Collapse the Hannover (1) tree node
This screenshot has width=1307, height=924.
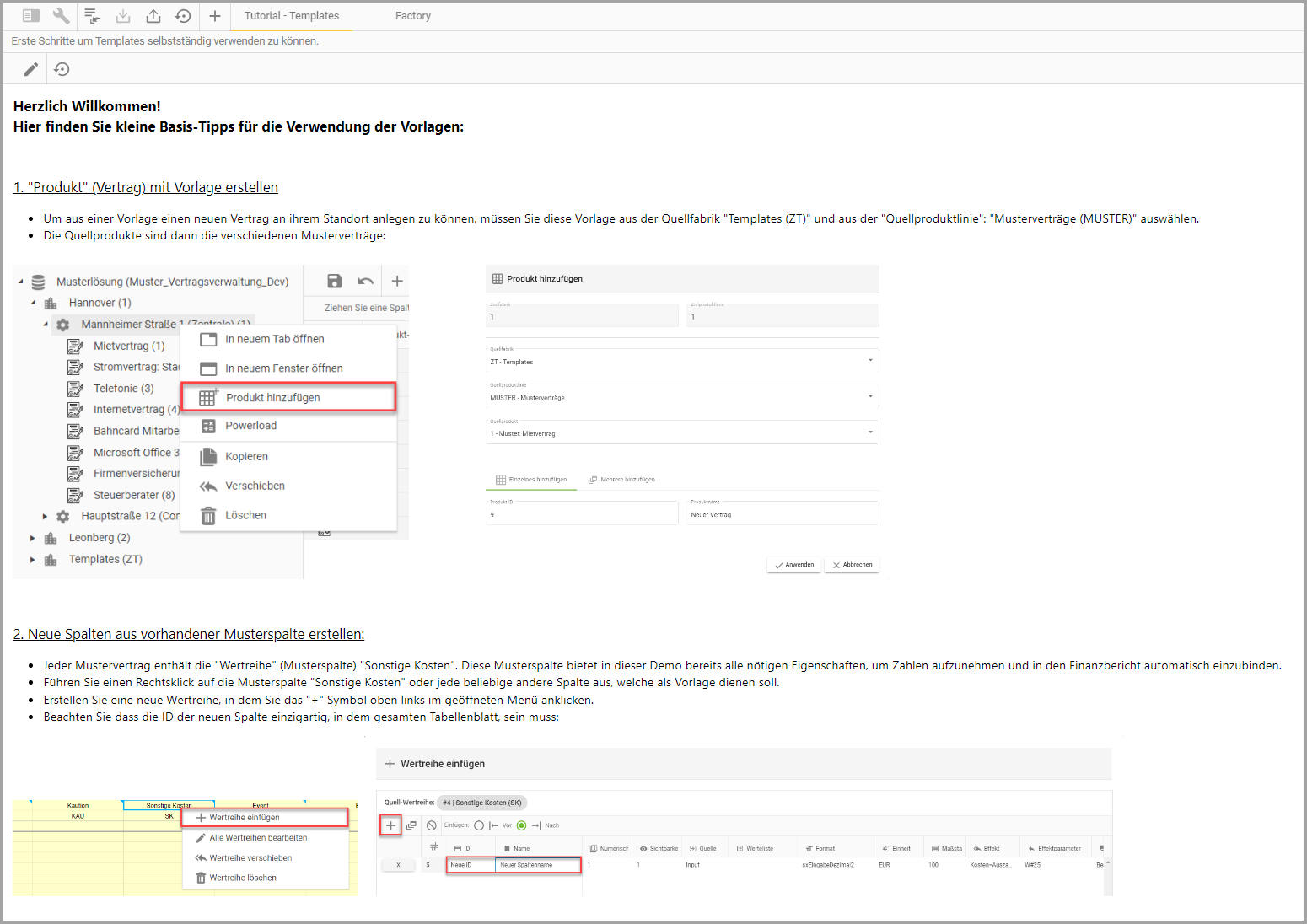(33, 303)
